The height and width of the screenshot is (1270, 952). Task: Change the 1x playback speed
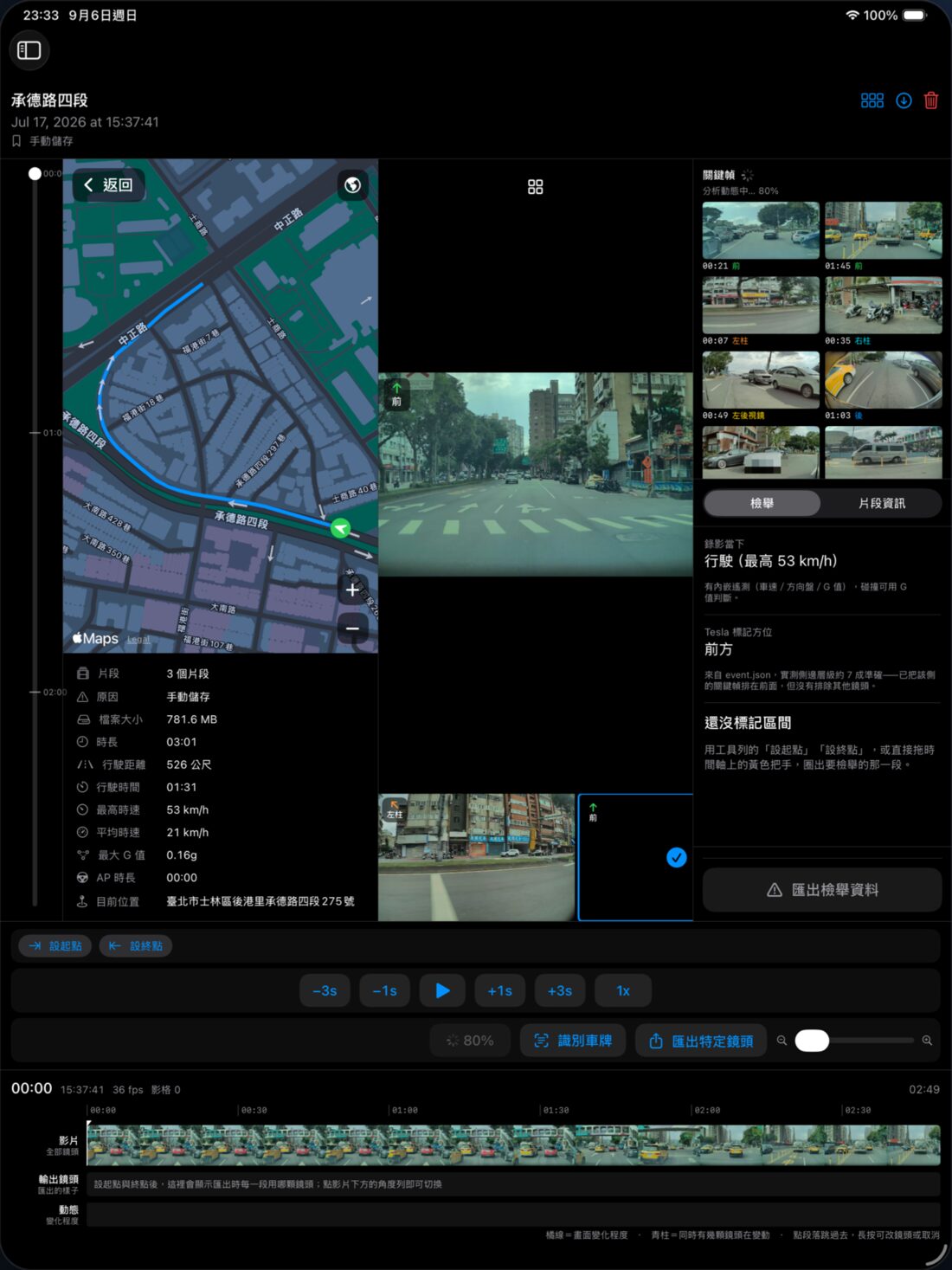(623, 990)
